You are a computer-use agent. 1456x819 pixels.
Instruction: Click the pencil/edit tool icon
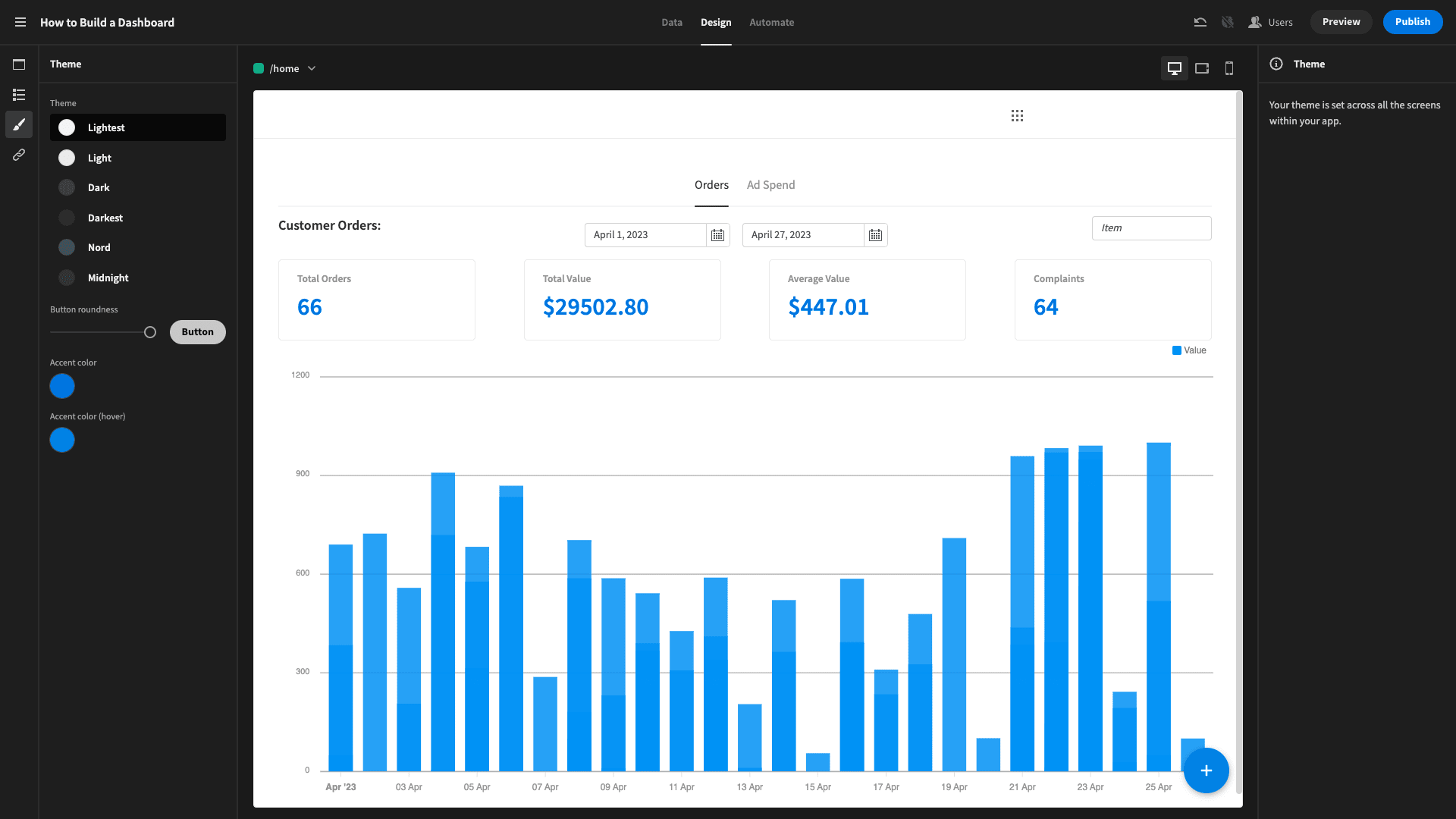click(19, 124)
